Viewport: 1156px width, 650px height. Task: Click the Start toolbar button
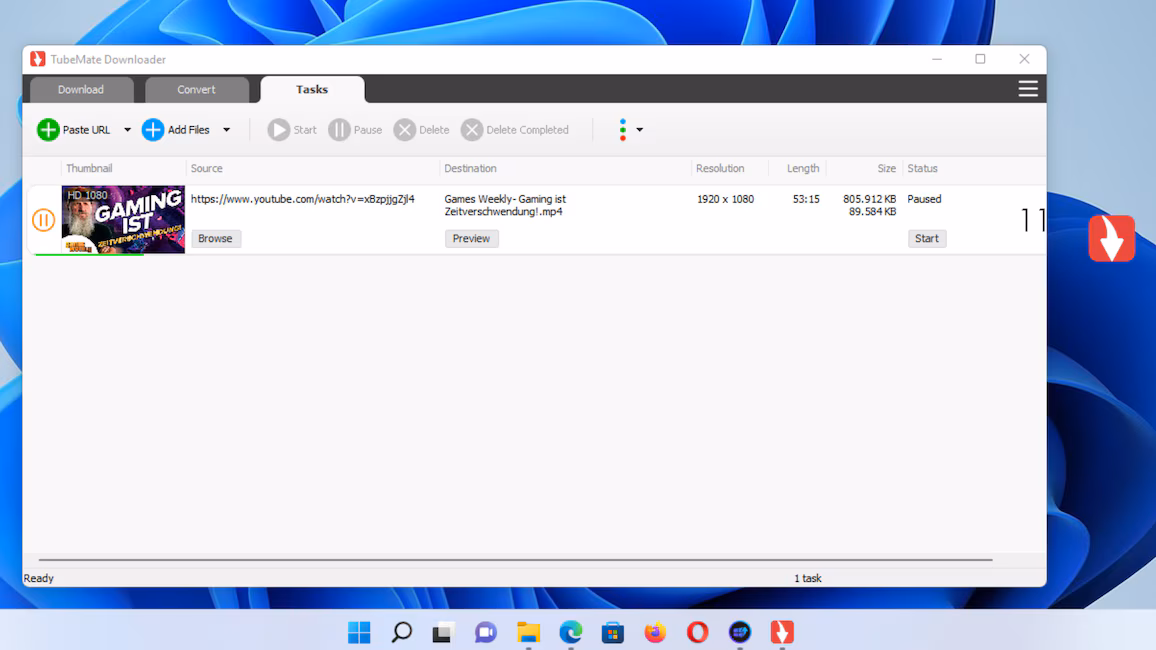click(x=292, y=130)
